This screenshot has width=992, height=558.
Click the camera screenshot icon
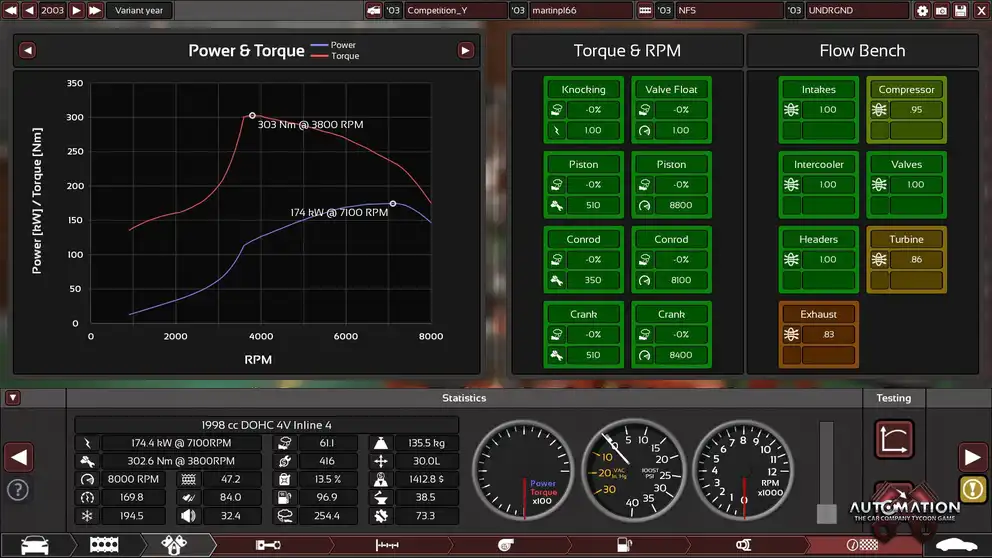point(941,10)
